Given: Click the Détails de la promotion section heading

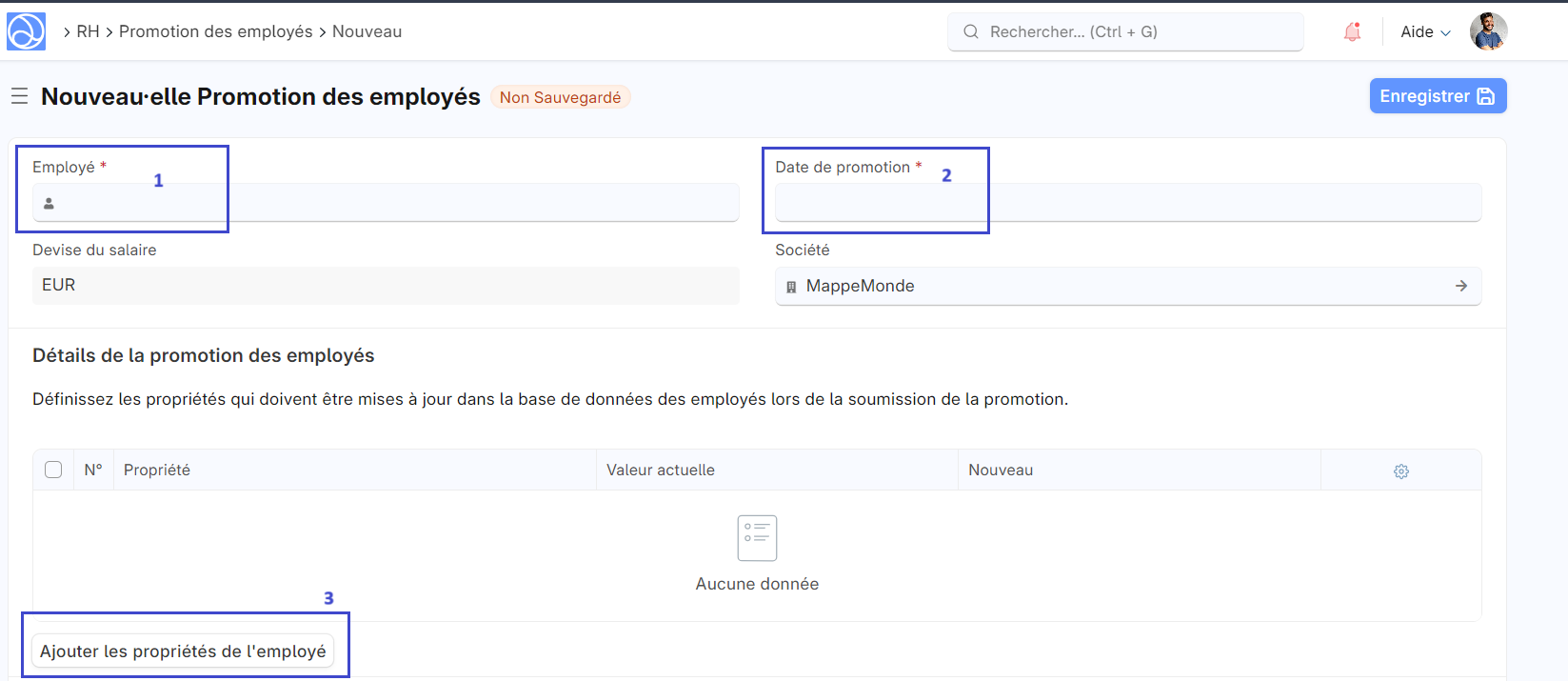Looking at the screenshot, I should [204, 355].
